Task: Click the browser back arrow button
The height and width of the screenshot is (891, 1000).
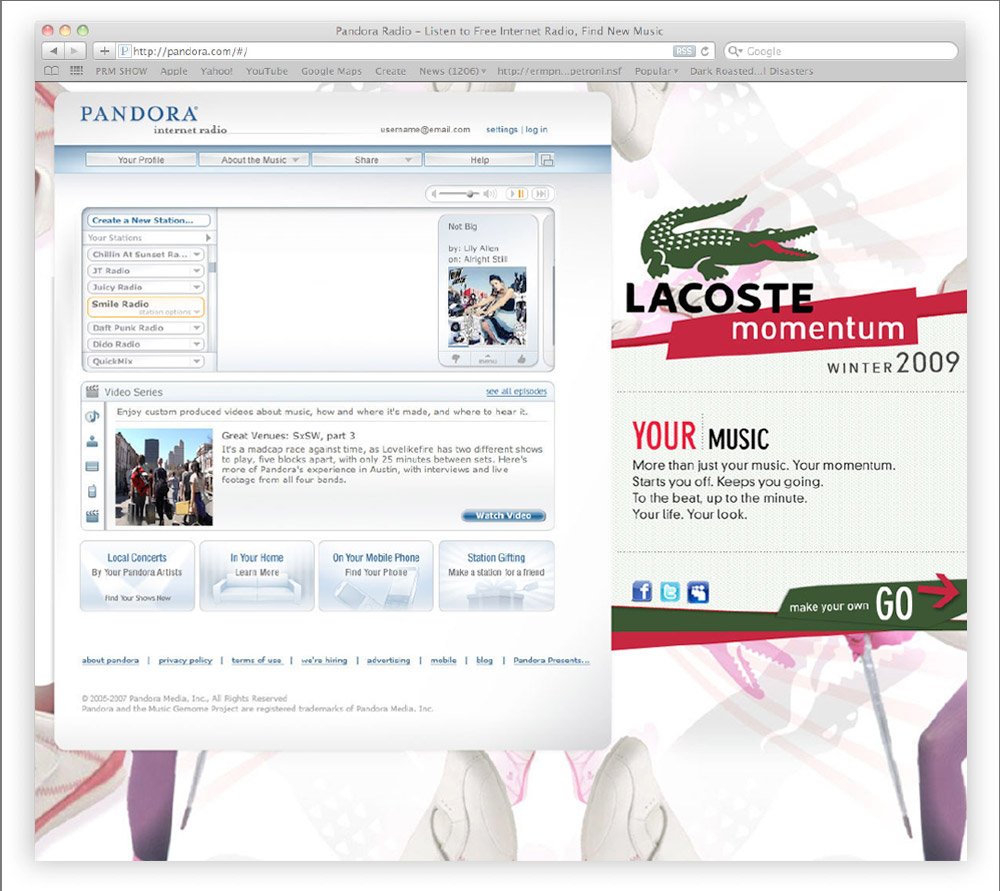Action: (53, 51)
